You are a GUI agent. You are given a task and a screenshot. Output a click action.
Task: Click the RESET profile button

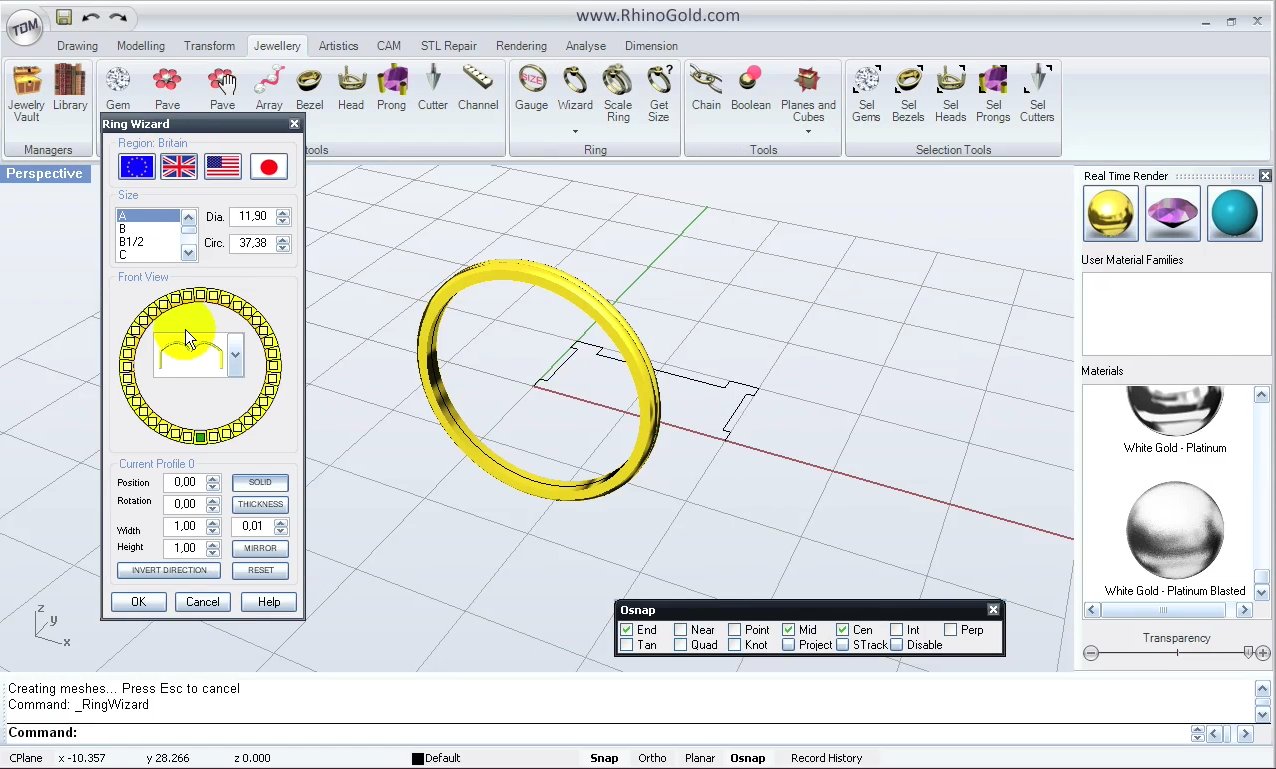260,570
